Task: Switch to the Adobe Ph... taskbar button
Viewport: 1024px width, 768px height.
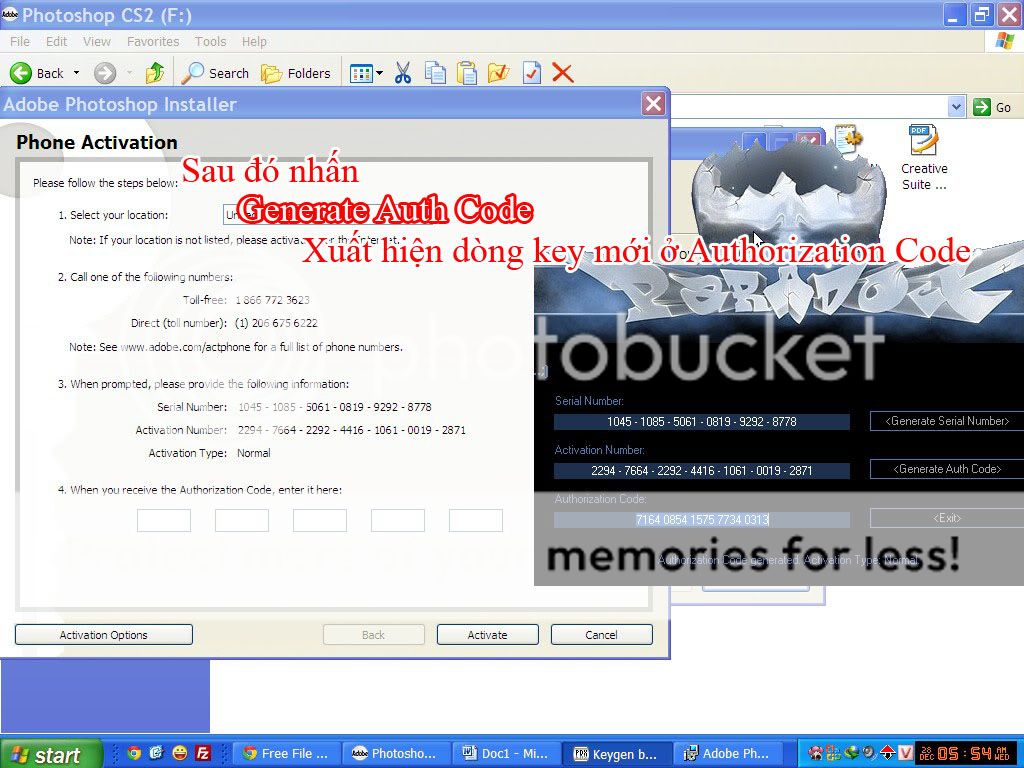Action: click(726, 754)
